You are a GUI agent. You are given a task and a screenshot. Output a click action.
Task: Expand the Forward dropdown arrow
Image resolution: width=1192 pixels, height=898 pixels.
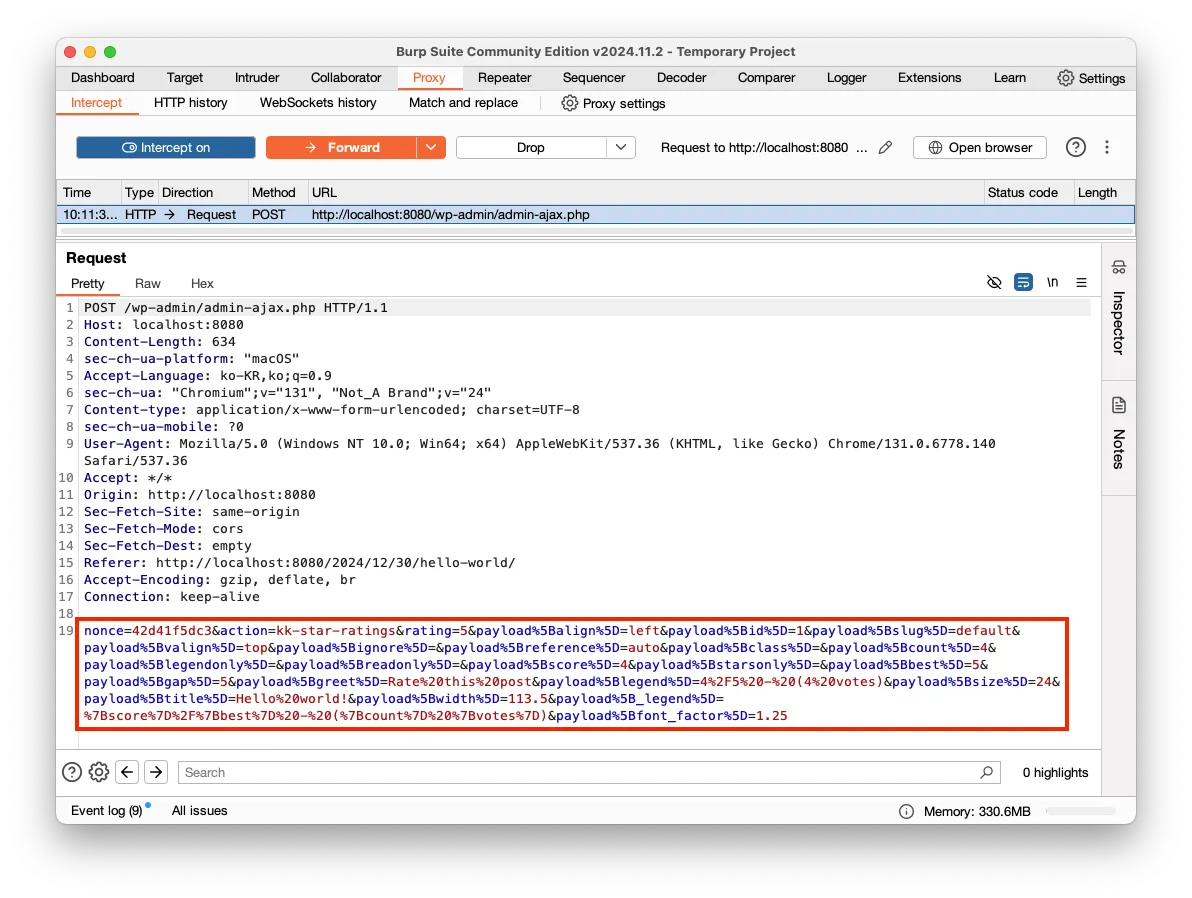tap(431, 148)
